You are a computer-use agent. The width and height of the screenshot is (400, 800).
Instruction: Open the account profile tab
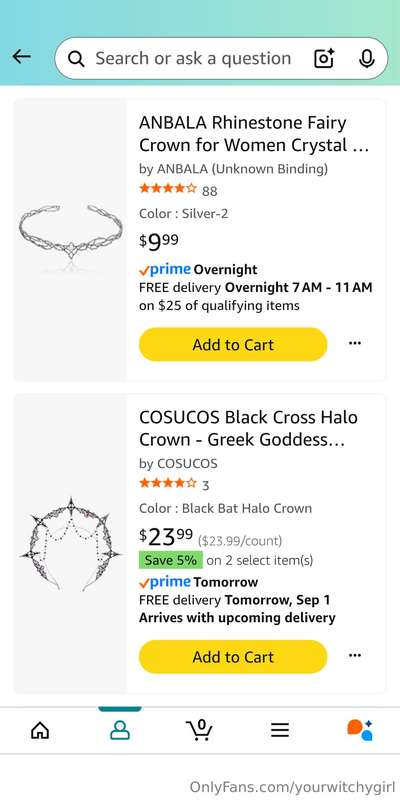(x=120, y=731)
